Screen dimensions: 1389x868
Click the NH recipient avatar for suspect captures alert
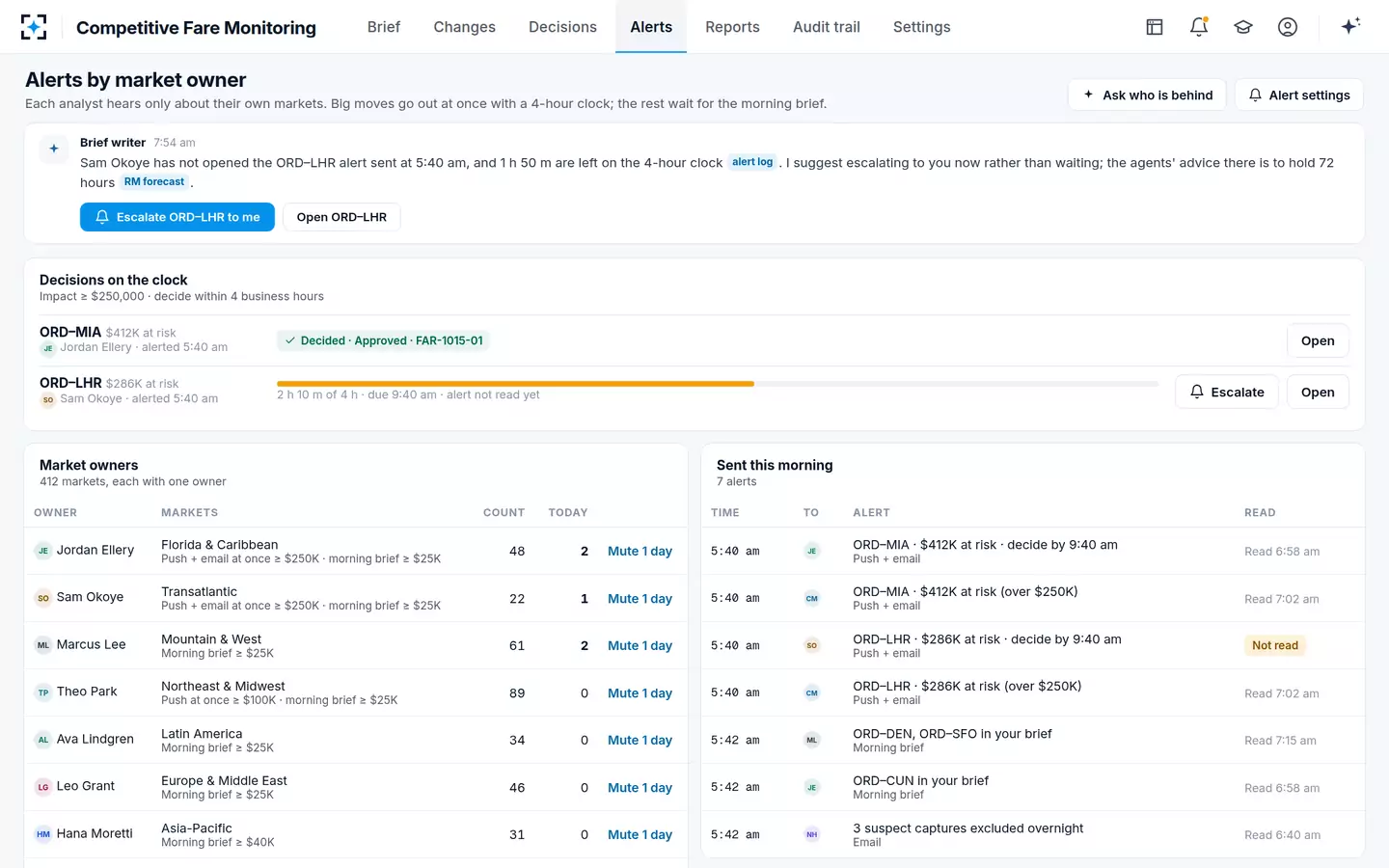[x=812, y=835]
